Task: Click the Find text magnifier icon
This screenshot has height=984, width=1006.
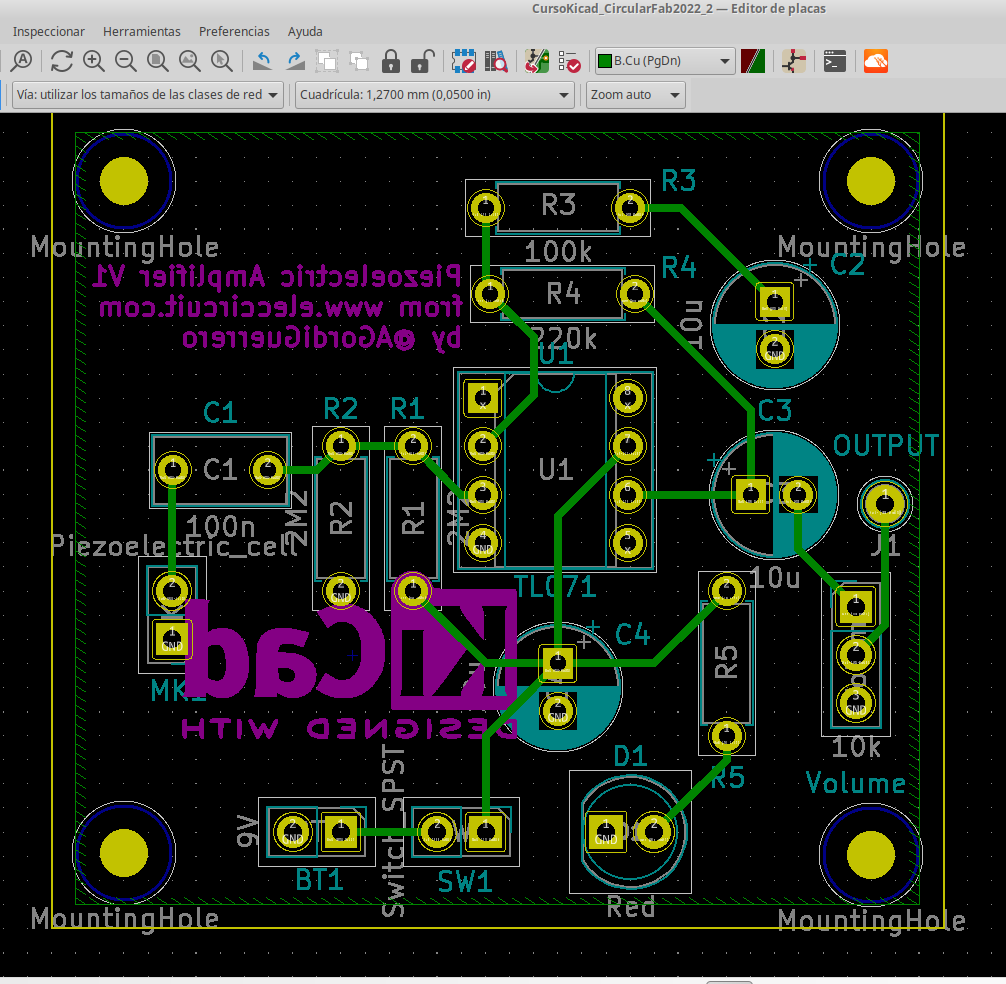Action: 22,61
